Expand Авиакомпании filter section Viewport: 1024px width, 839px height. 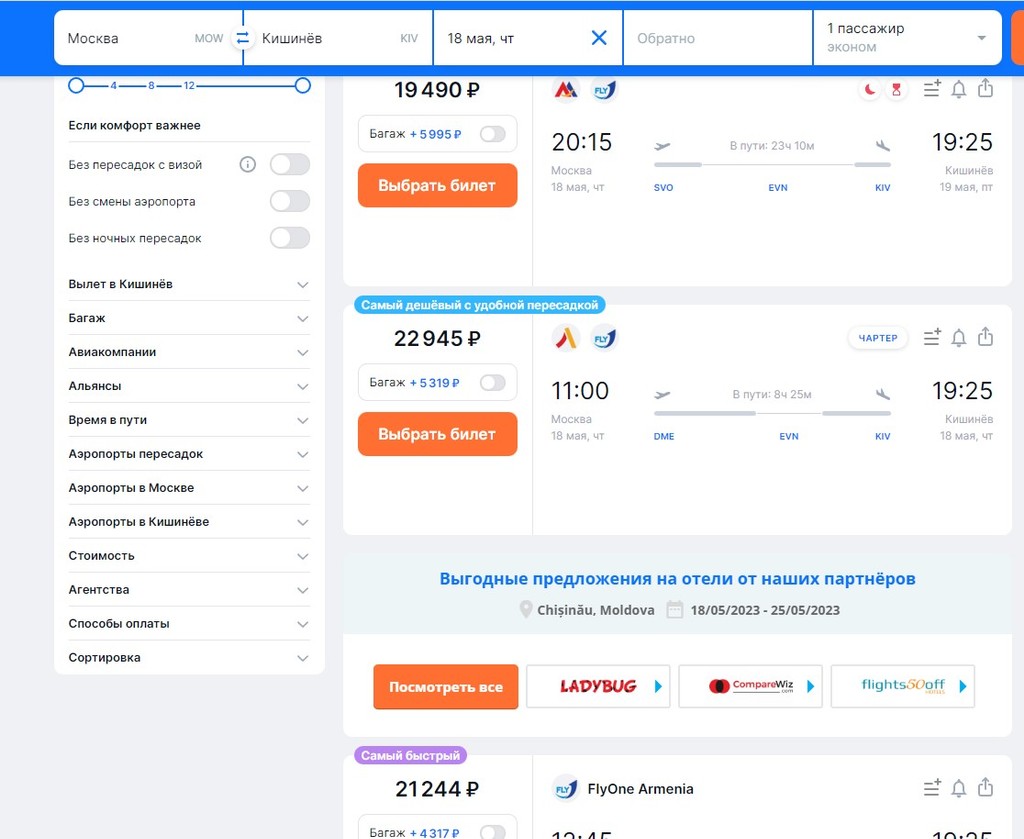(189, 352)
